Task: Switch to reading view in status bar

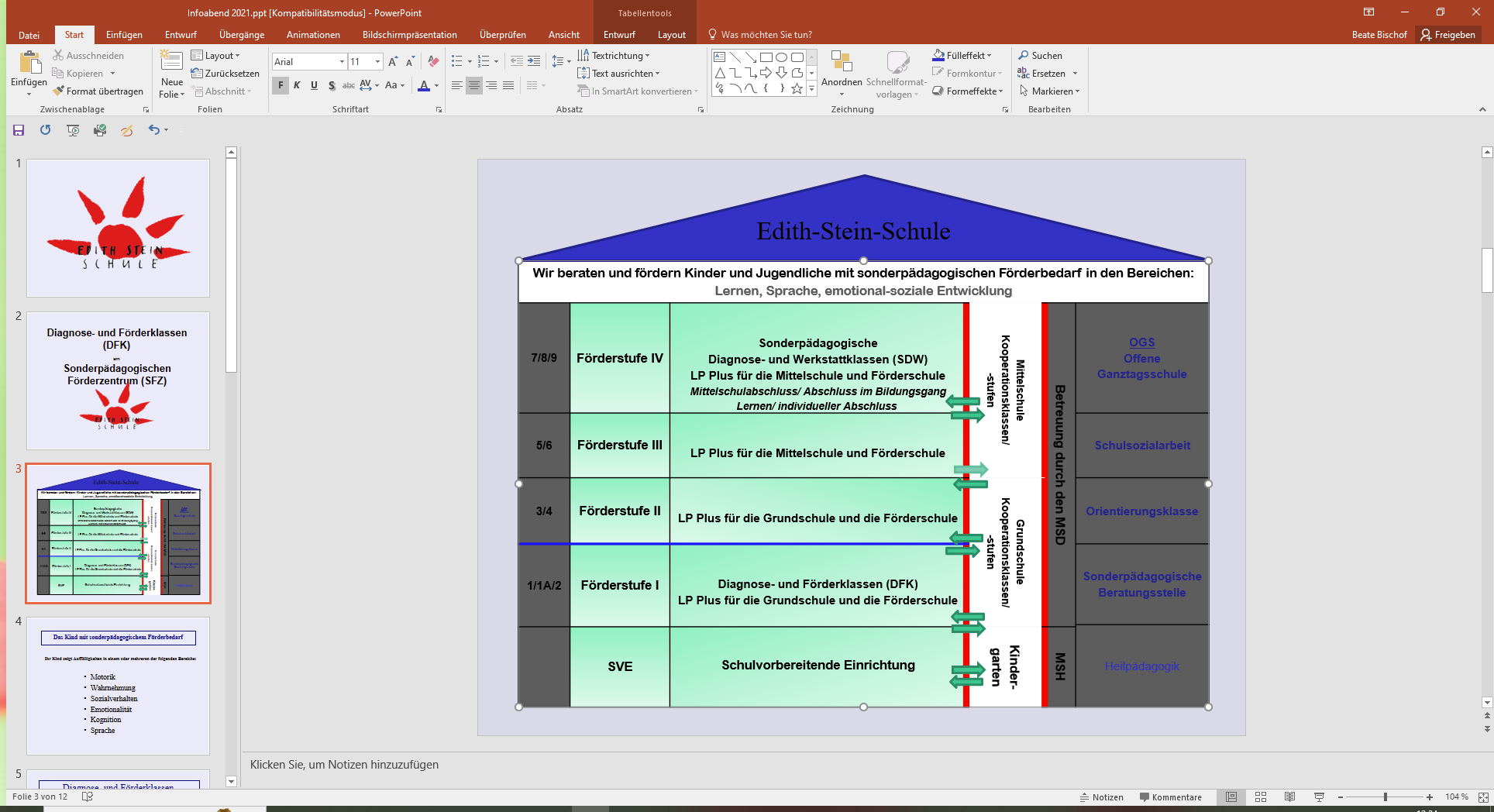Action: 1290,797
